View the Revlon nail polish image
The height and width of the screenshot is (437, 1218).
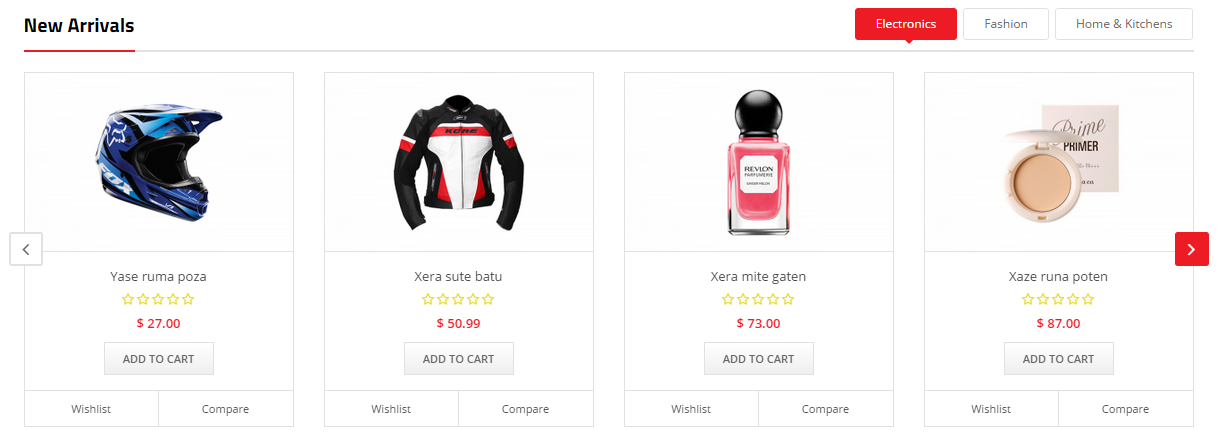[759, 163]
